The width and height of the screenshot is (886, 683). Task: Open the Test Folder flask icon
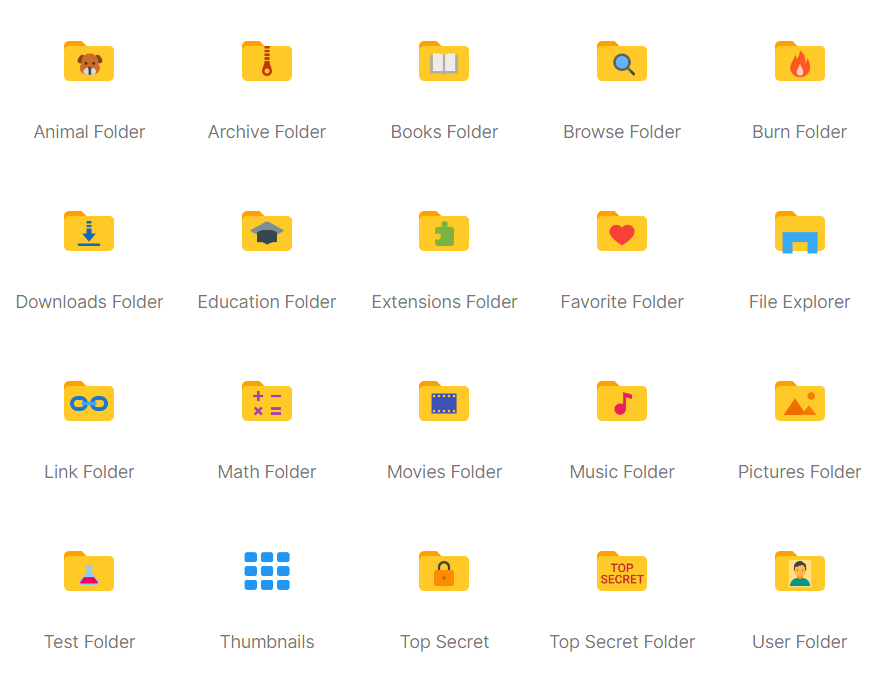pyautogui.click(x=89, y=571)
